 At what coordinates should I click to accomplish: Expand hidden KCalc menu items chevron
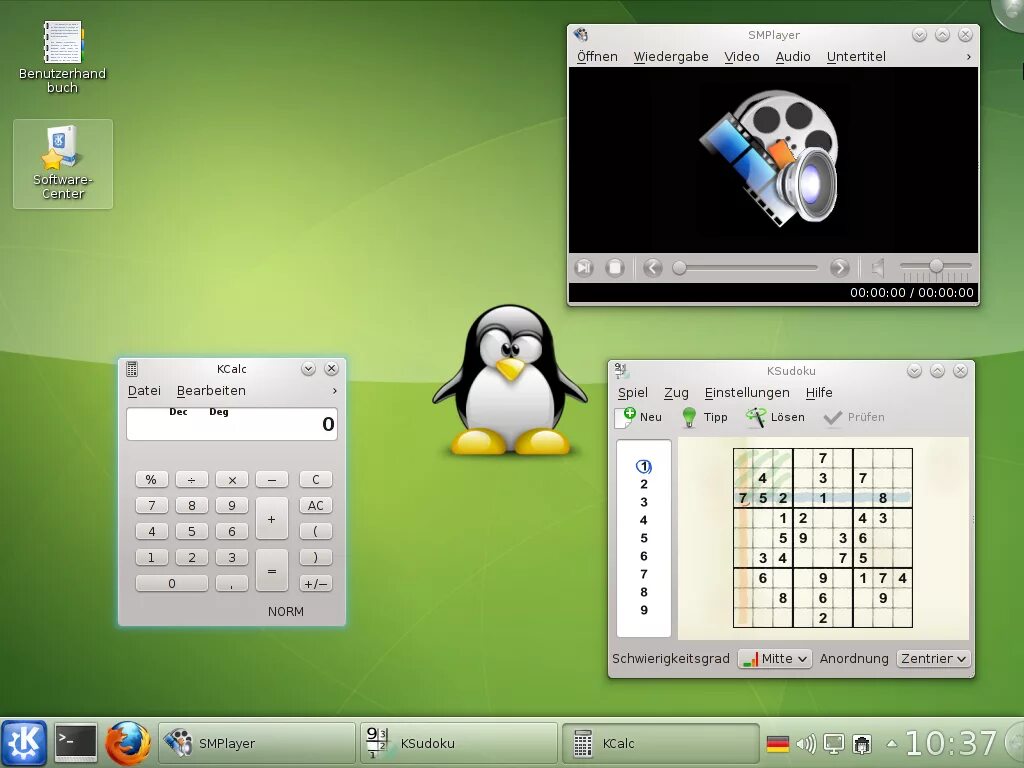pos(335,391)
